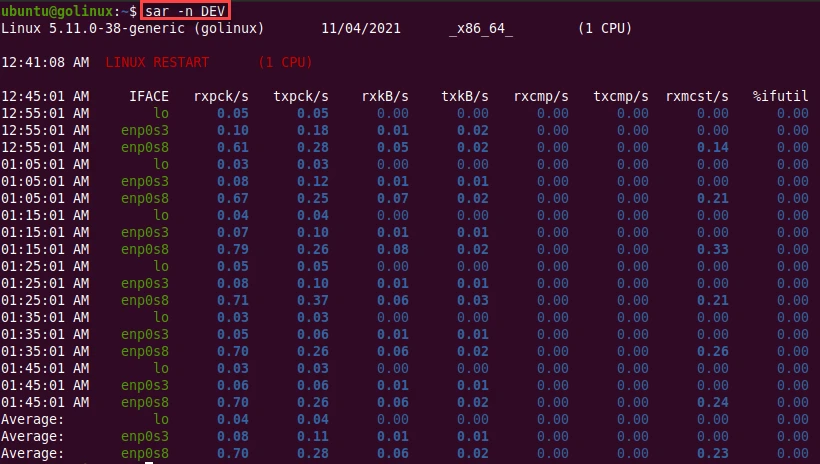
Task: Click '0.21' in the 01:05:01 AM enp0s8 row
Action: (x=713, y=198)
